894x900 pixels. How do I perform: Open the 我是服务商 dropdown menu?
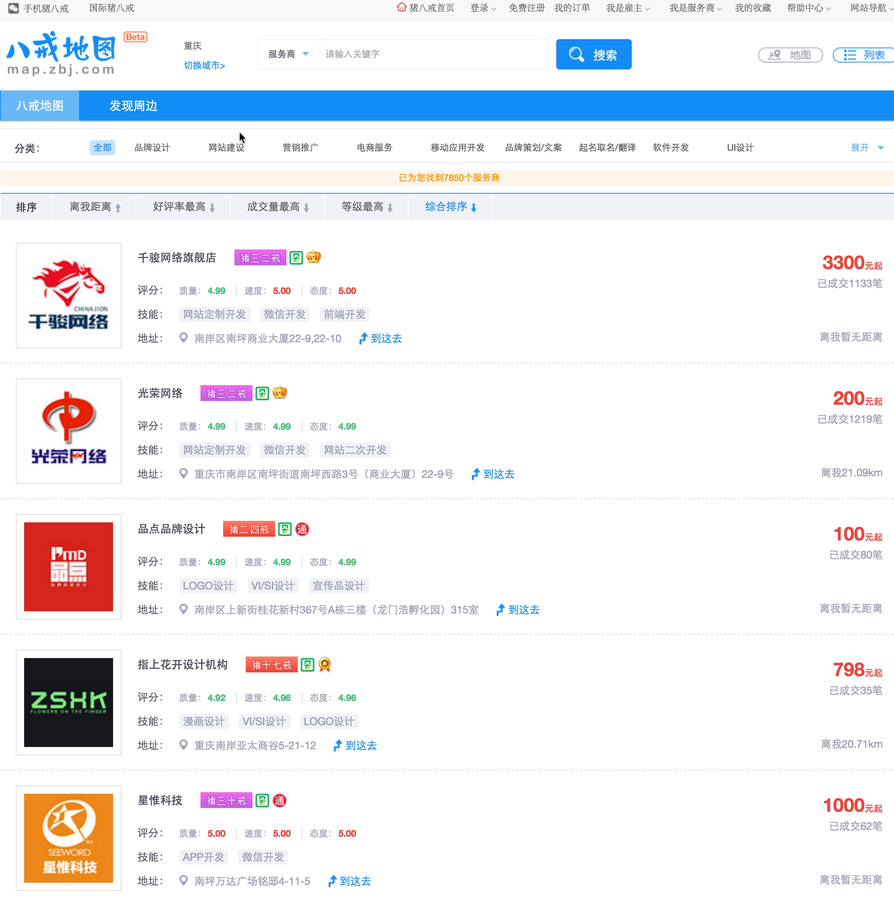coord(695,8)
